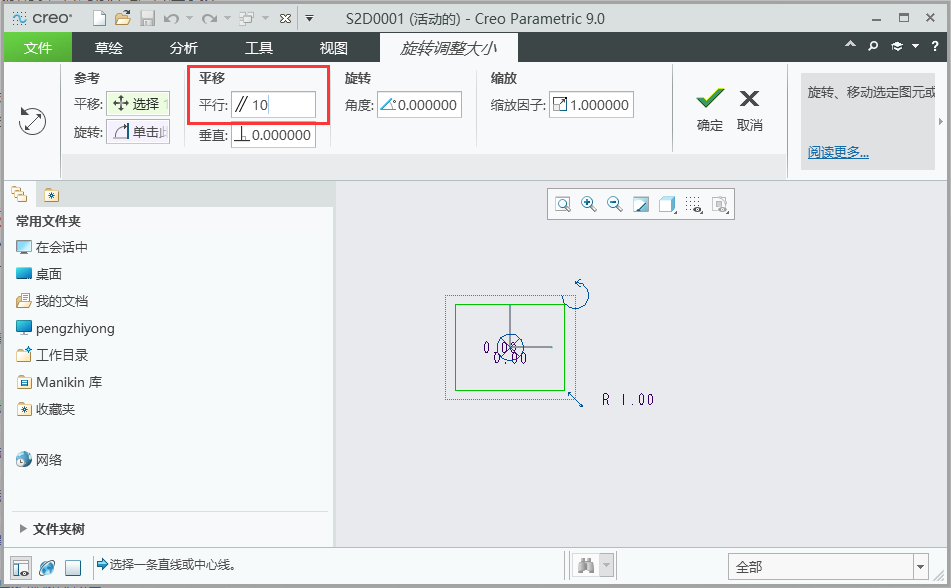Open the Manikin 库 entry
Image resolution: width=951 pixels, height=588 pixels.
(x=59, y=382)
